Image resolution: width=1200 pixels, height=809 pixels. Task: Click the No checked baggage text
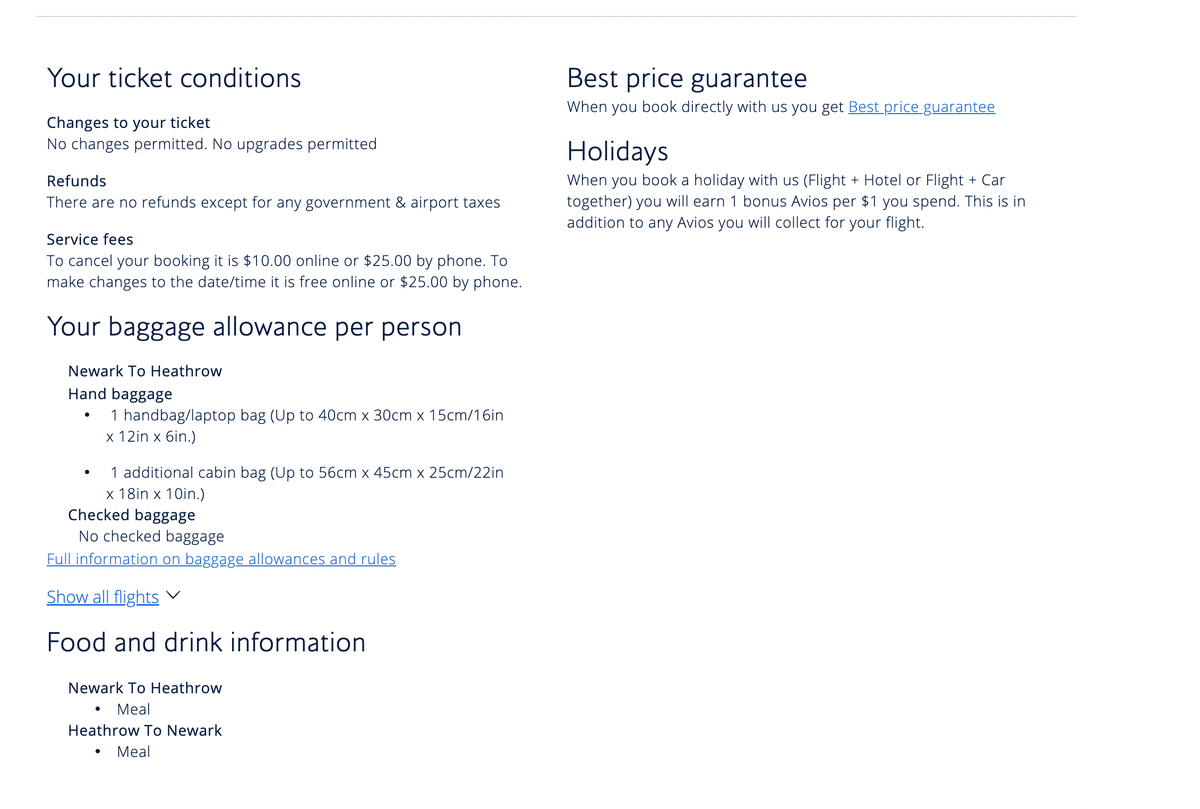tap(151, 536)
